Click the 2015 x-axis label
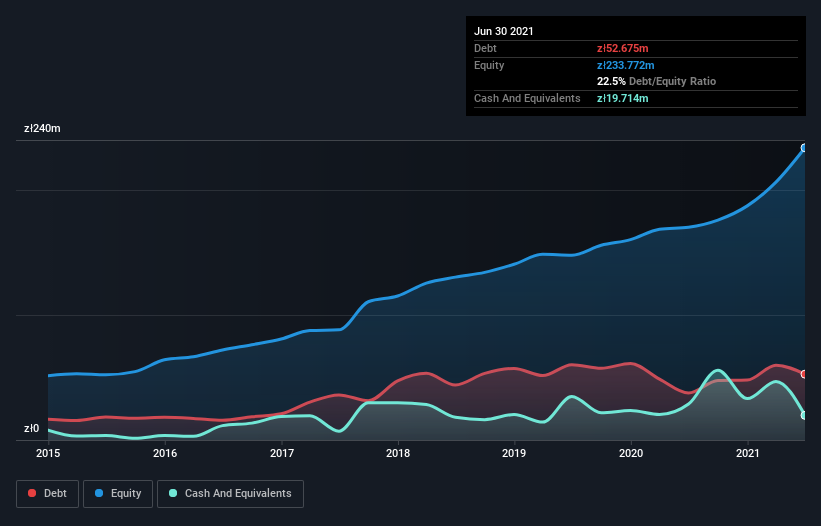The height and width of the screenshot is (526, 821). click(x=48, y=453)
